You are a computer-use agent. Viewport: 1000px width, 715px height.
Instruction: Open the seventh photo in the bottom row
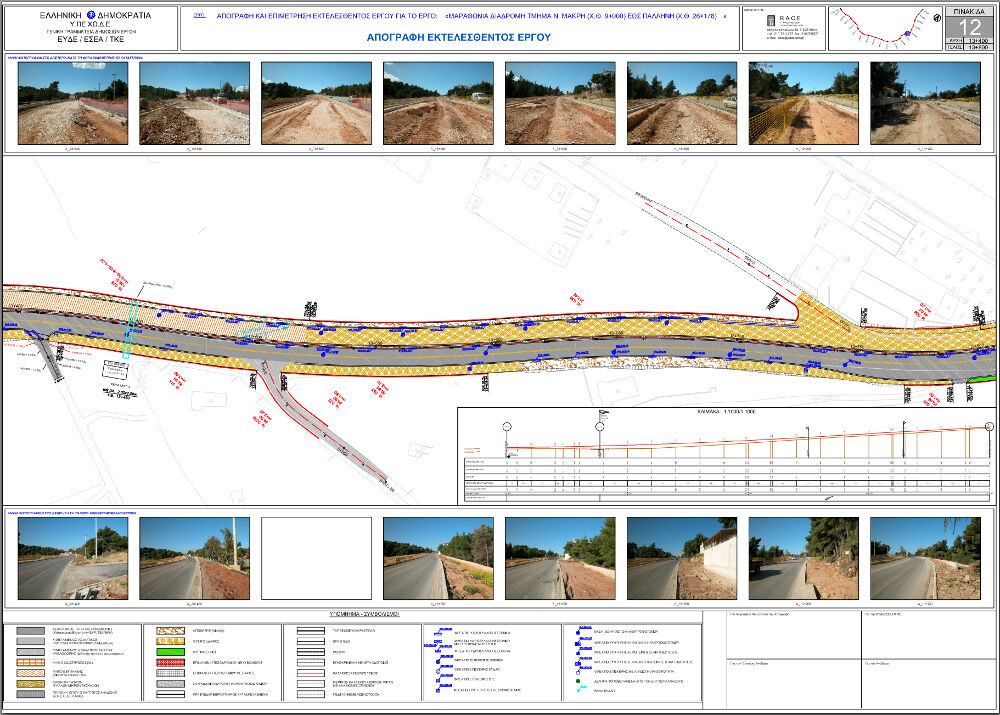(x=804, y=558)
